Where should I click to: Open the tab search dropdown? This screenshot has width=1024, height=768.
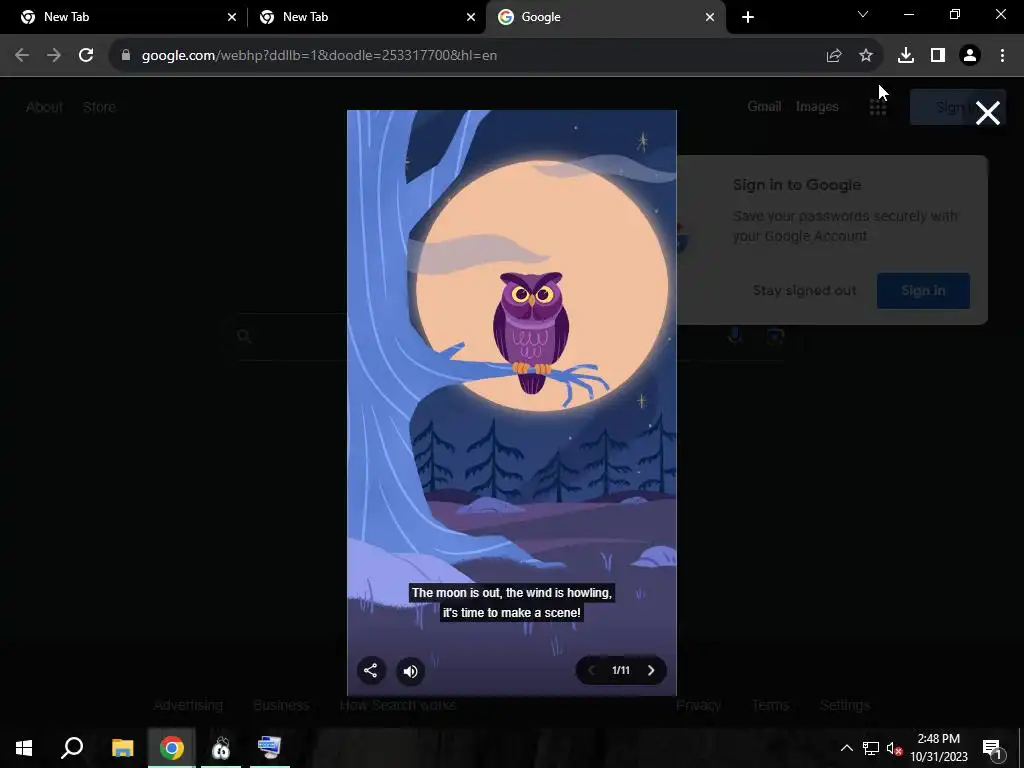tap(863, 14)
